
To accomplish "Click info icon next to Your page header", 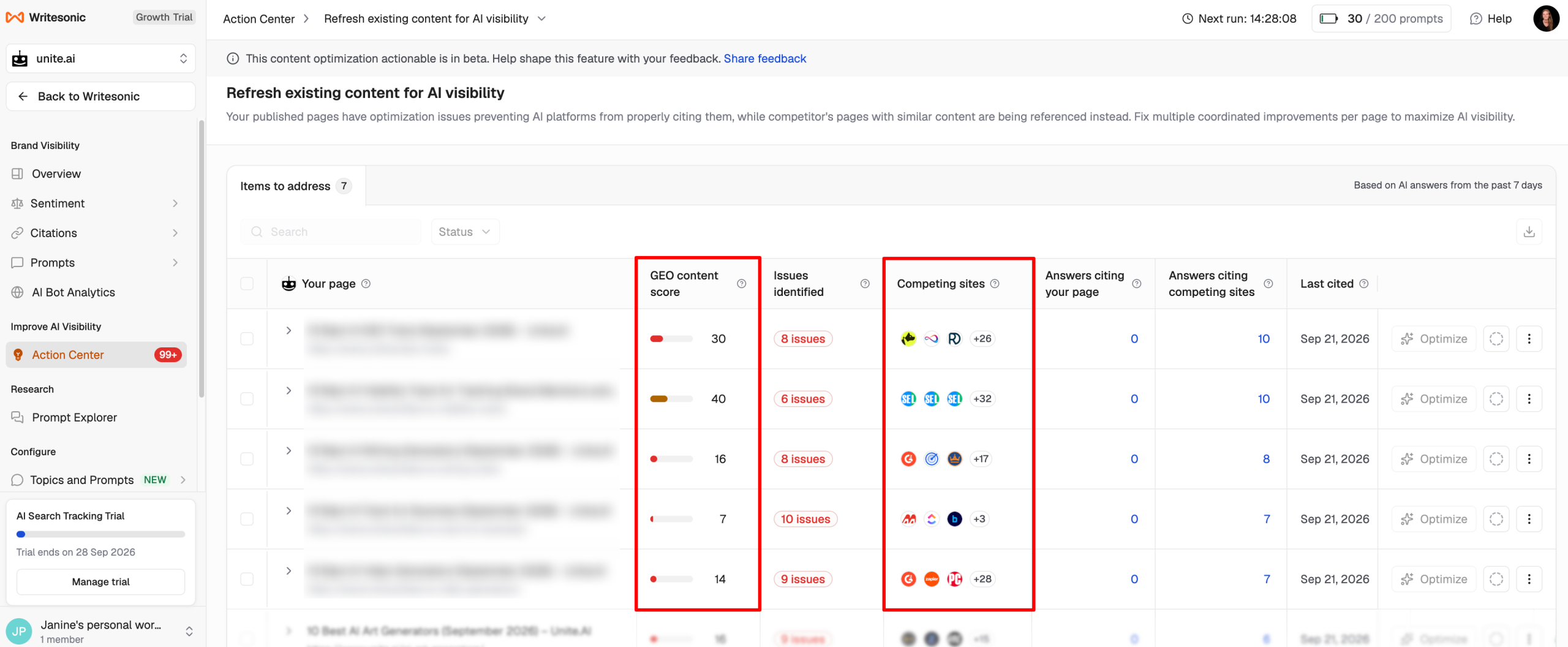I will click(366, 284).
